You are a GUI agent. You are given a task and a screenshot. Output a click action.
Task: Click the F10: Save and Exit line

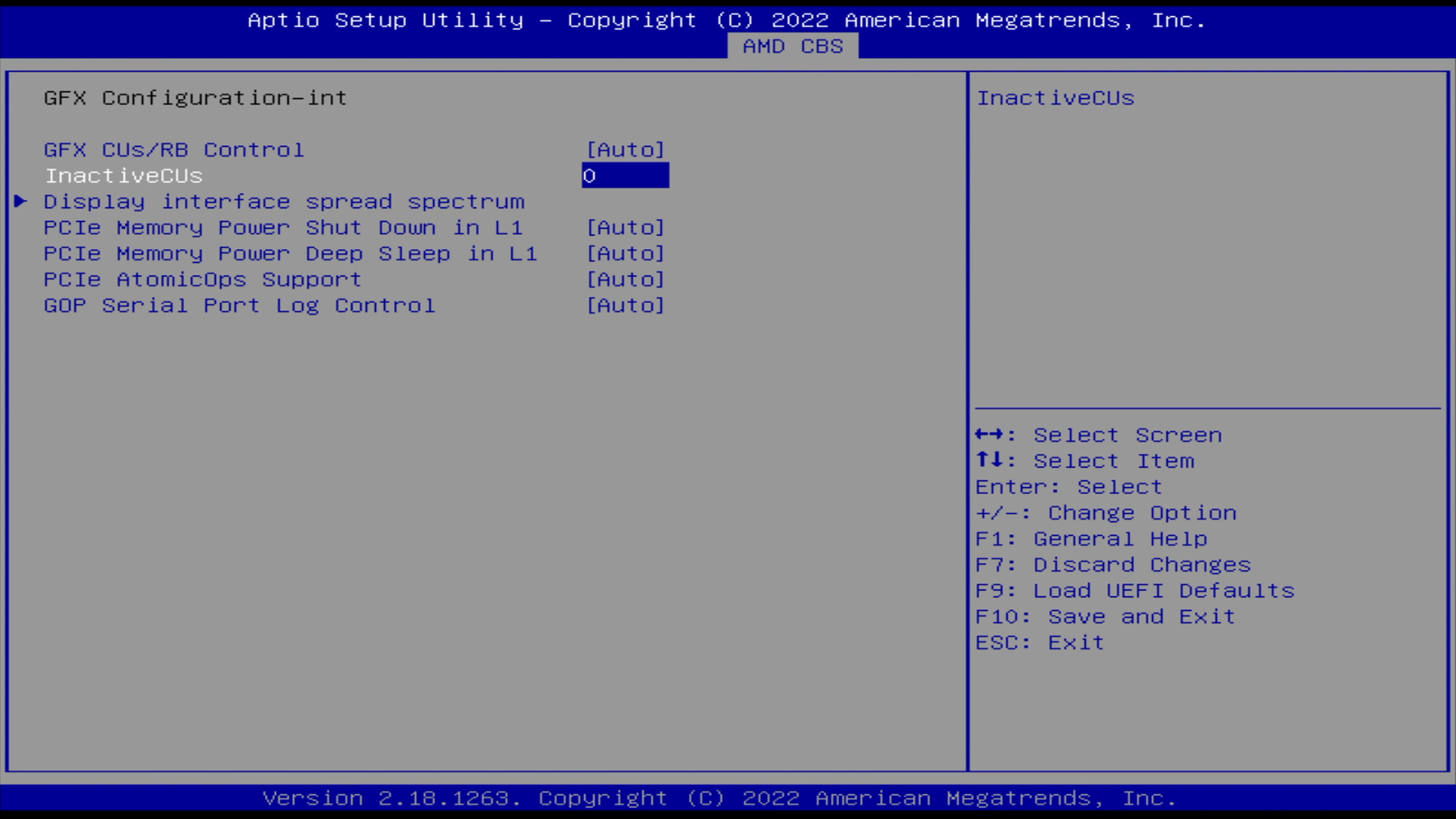point(1106,617)
